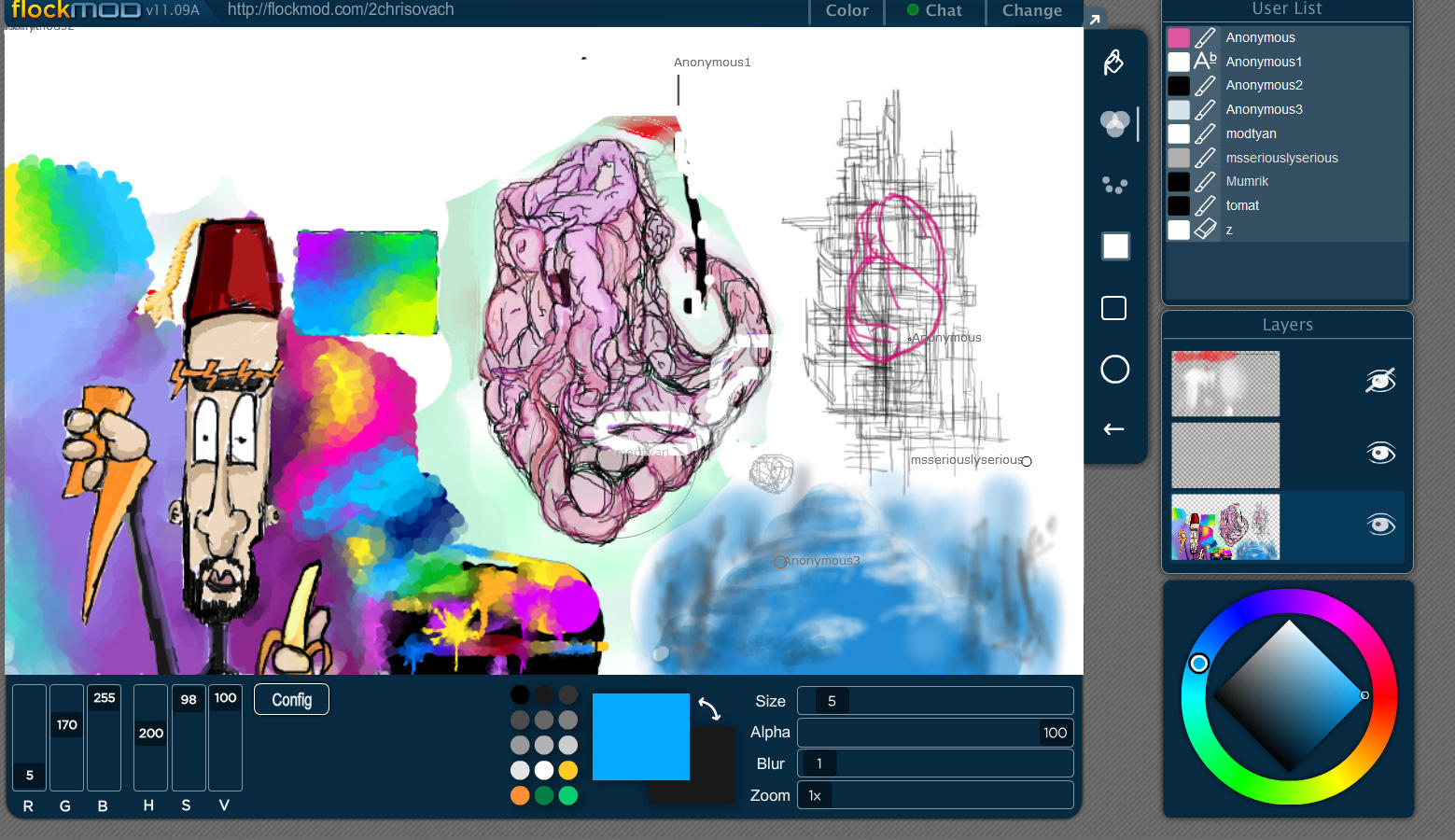Swap foreground and background colors
This screenshot has height=840, width=1455.
[709, 710]
